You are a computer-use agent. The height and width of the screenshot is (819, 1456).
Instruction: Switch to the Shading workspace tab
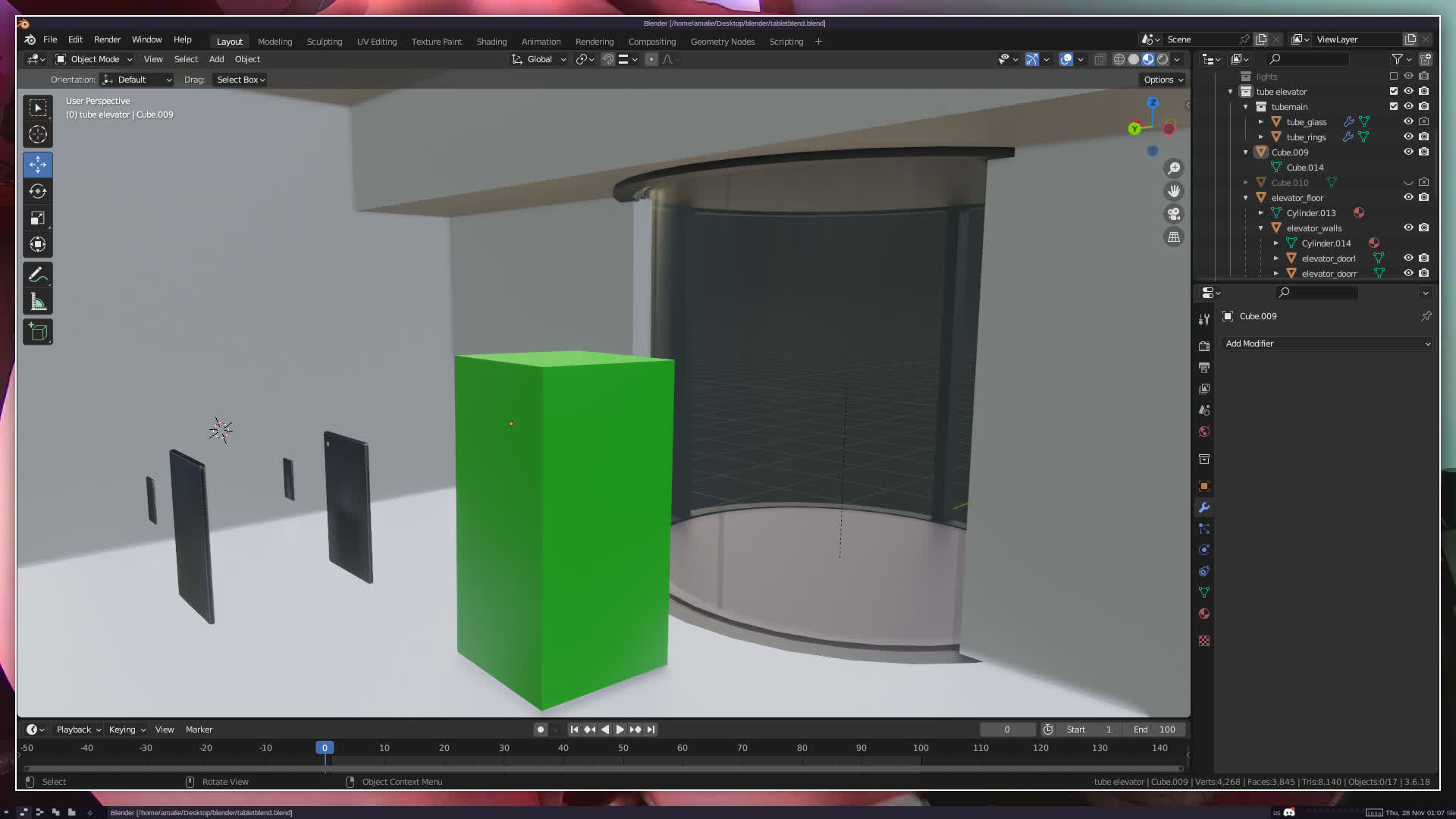click(491, 42)
